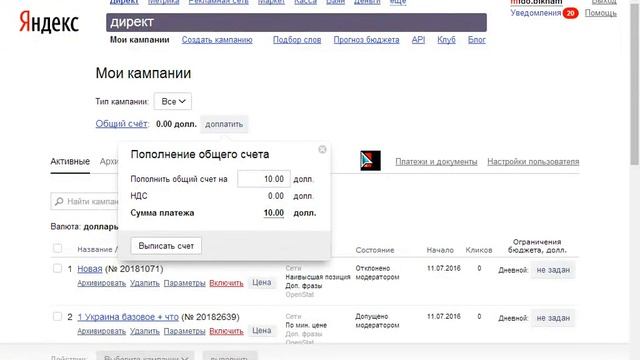Click the Помощь link
Viewport: 640px width, 360px height.
(600, 13)
